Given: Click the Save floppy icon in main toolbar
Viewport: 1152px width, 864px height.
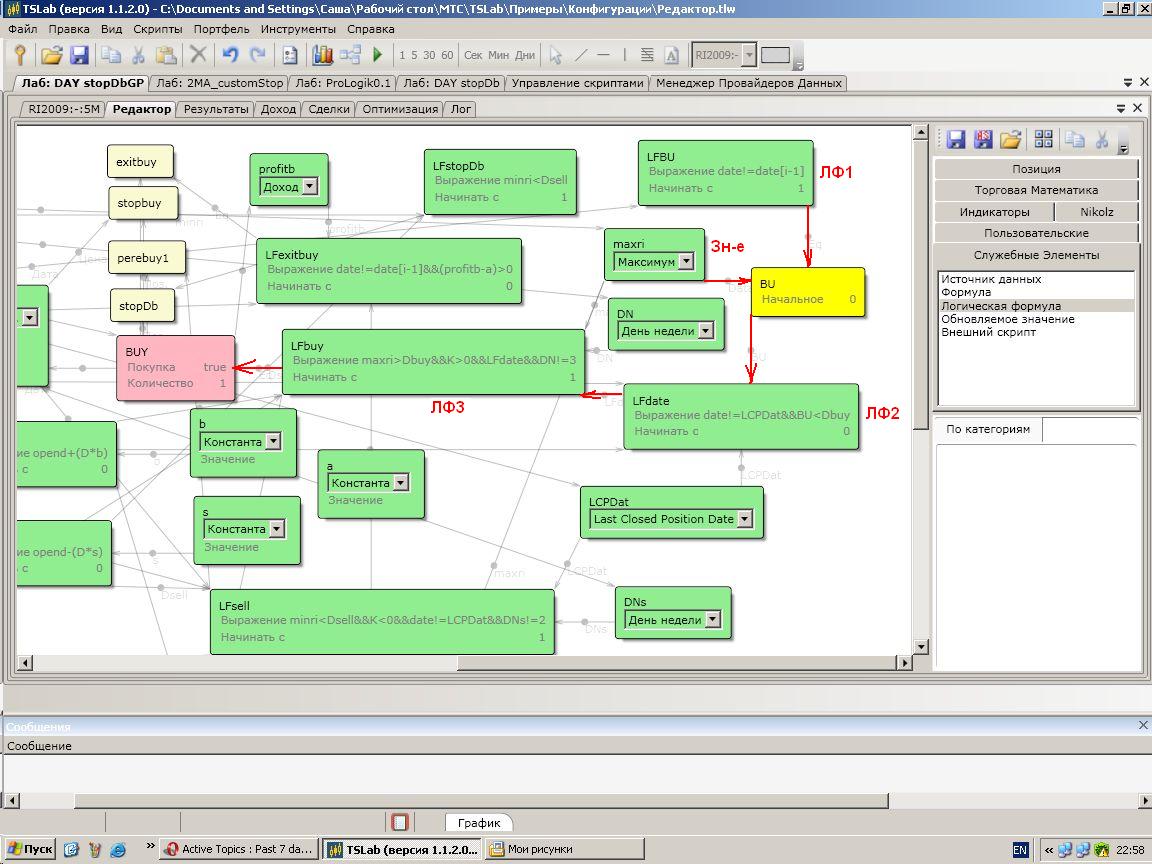Looking at the screenshot, I should 79,55.
